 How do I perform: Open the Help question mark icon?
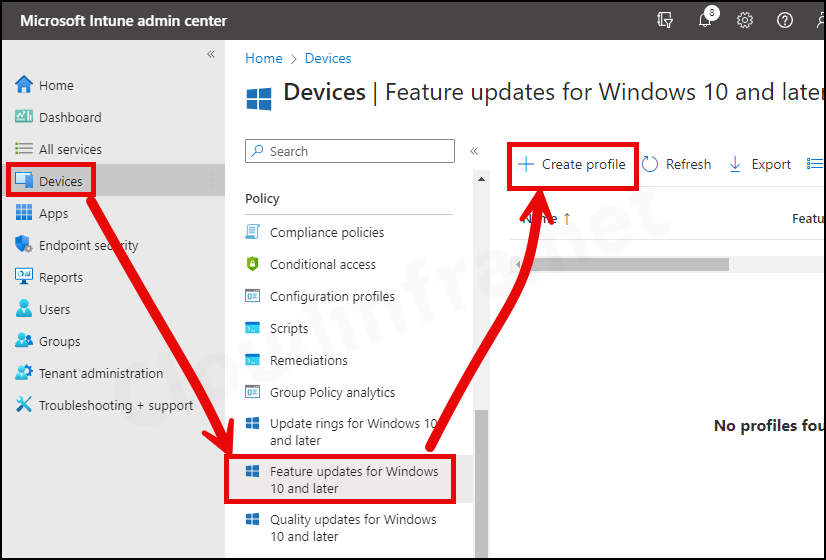(x=784, y=20)
